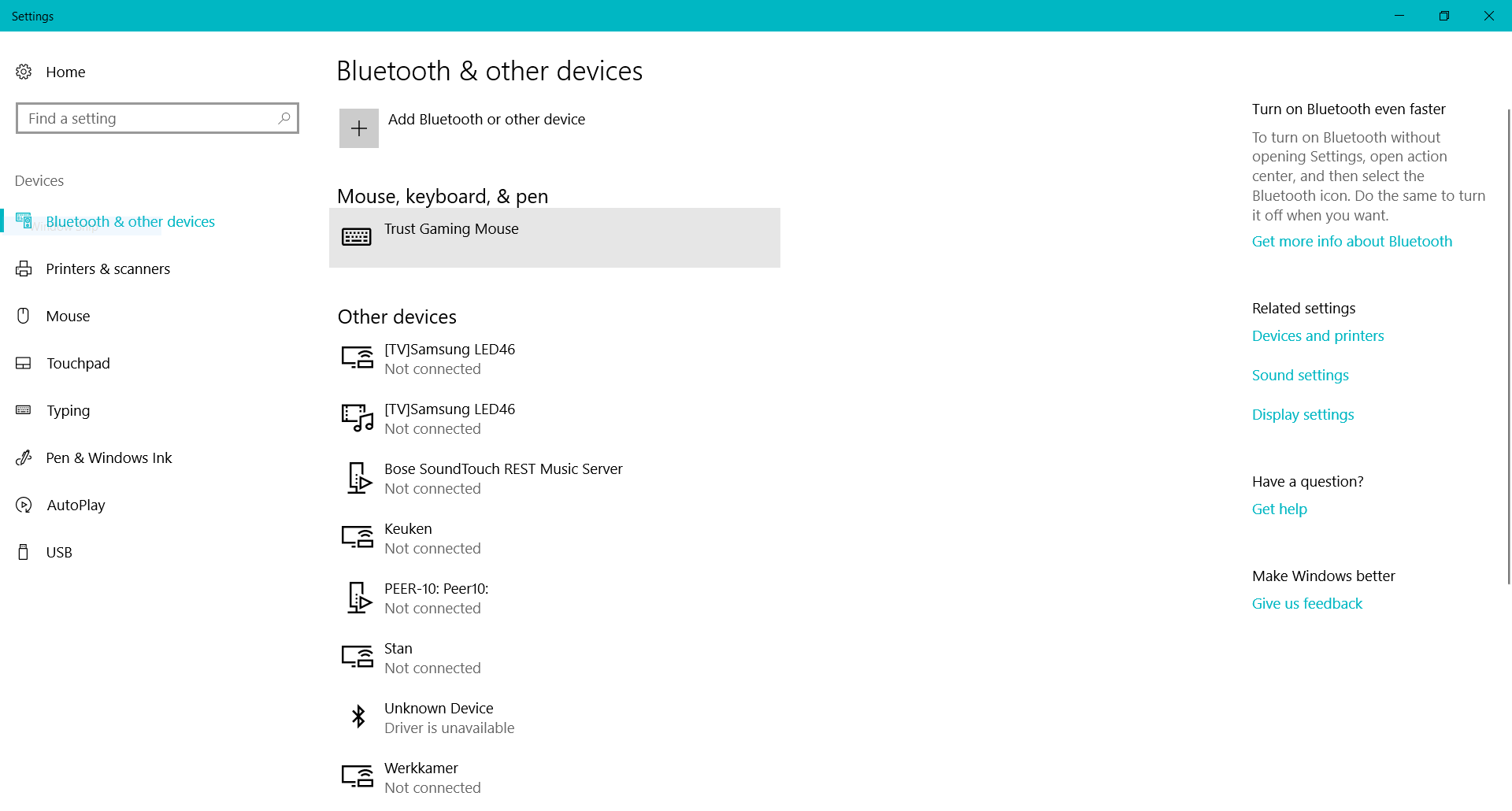Viewport: 1512px width, 811px height.
Task: Click the keyboard icon for Trust Gaming Mouse
Action: point(357,236)
